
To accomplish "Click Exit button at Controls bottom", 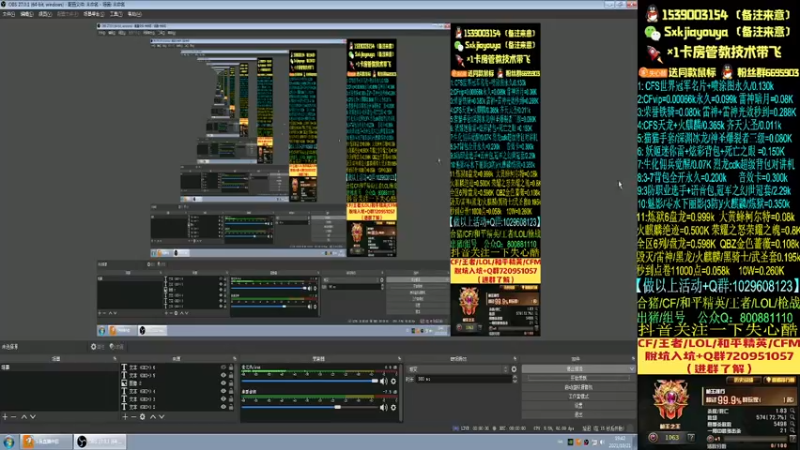I will [x=578, y=415].
